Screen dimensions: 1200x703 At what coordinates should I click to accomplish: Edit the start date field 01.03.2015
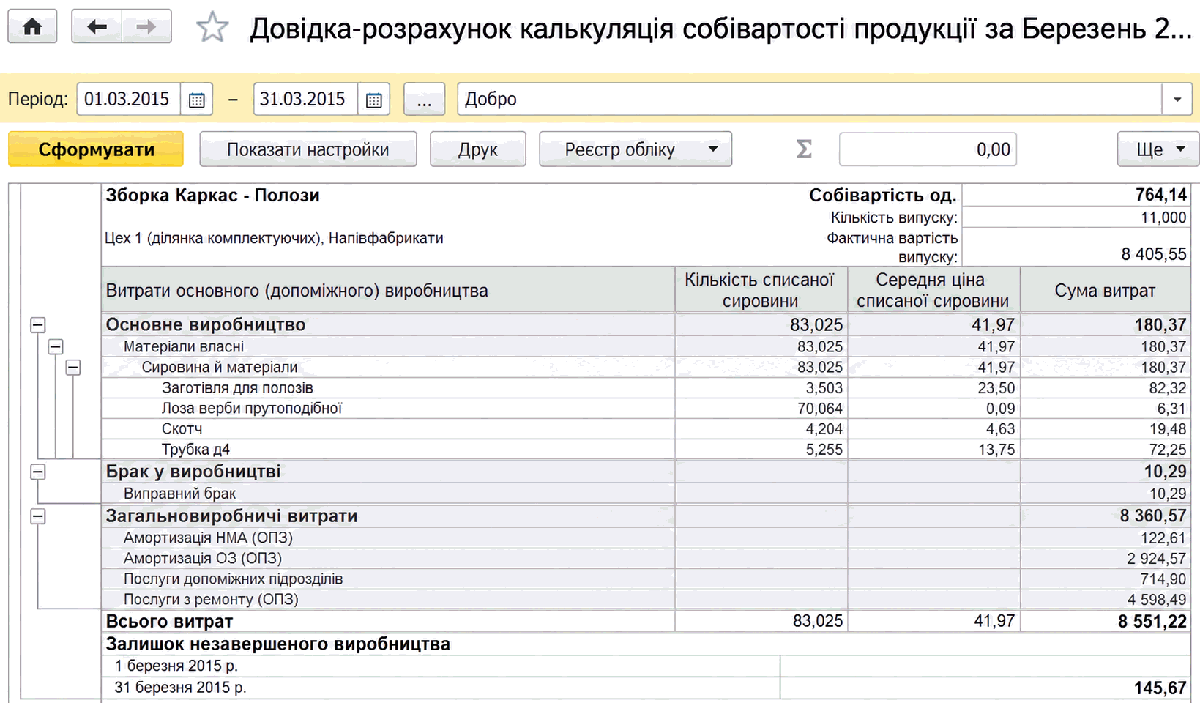[130, 99]
